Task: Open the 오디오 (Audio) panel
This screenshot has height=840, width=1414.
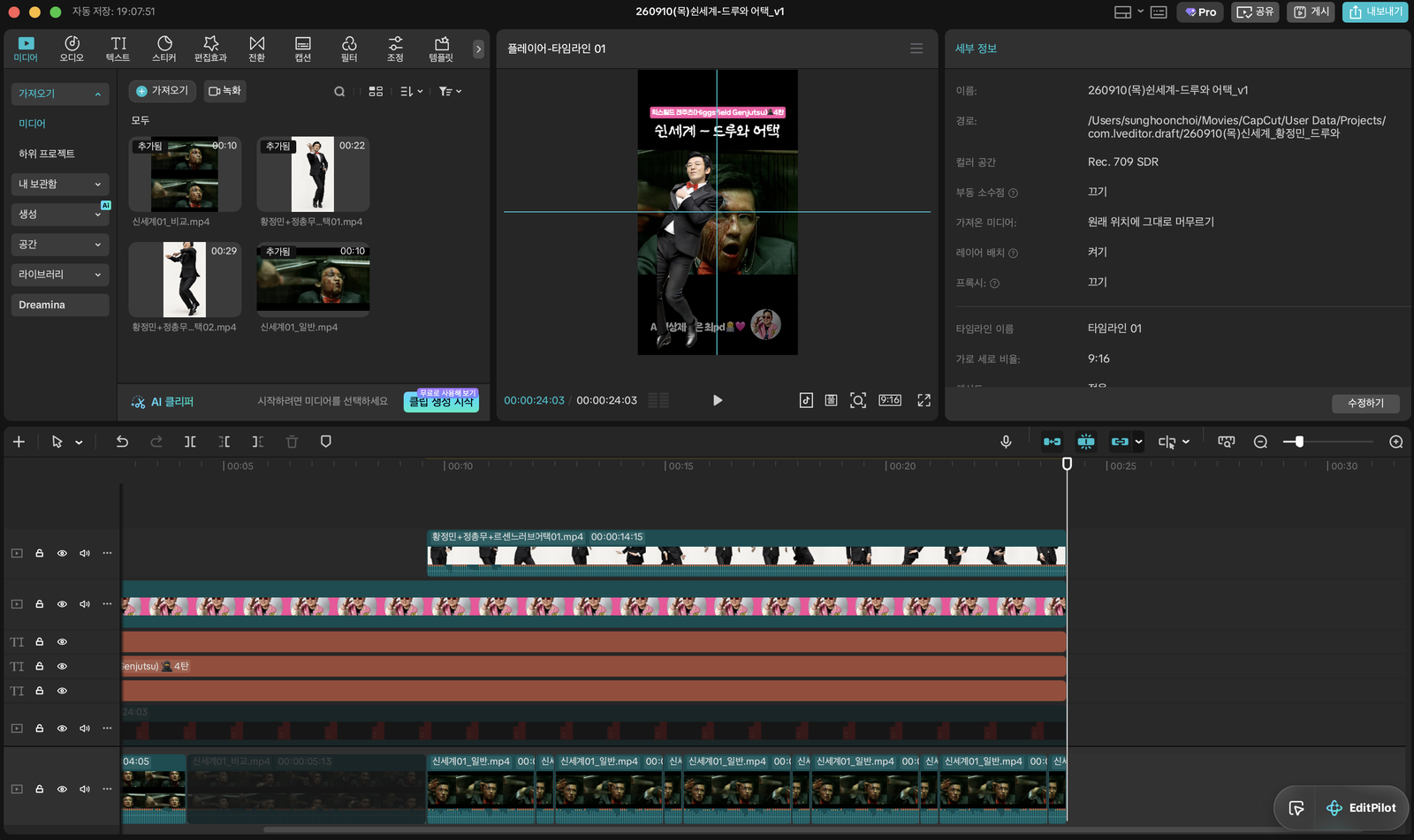Action: [72, 49]
